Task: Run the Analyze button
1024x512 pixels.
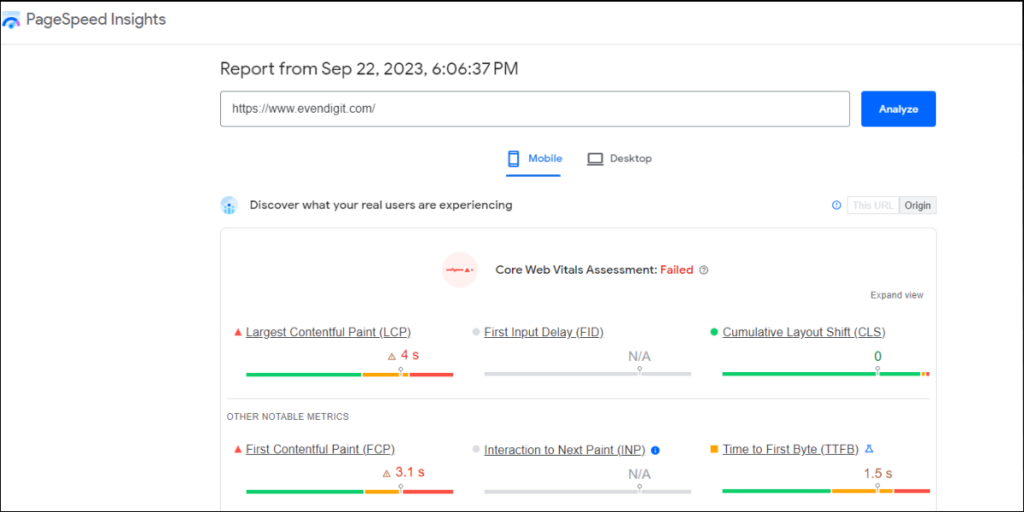Action: click(899, 109)
